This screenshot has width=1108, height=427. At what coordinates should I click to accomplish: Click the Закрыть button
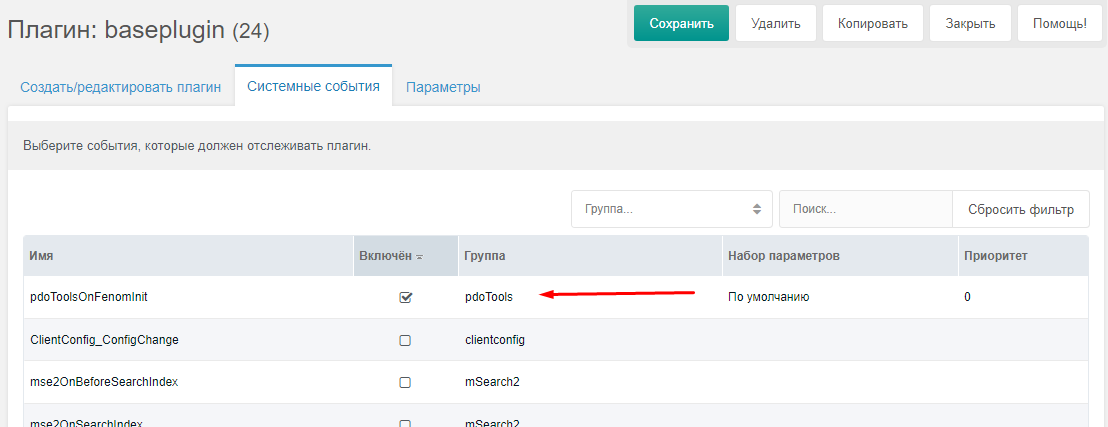click(x=970, y=23)
